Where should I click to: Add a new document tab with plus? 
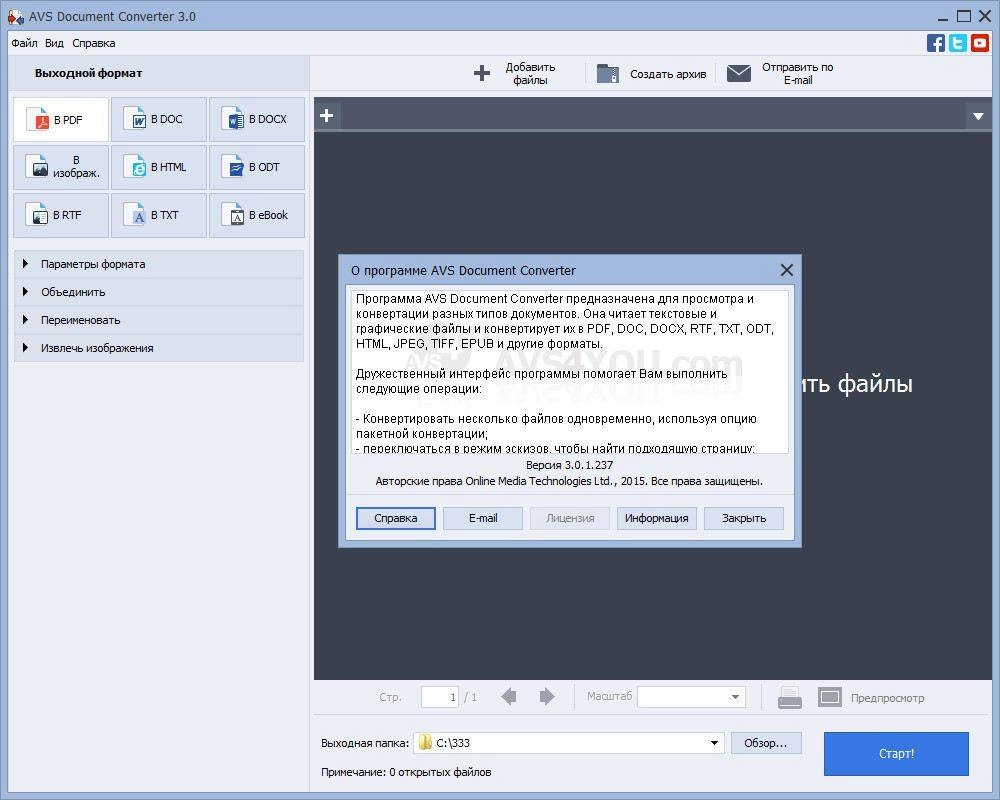point(327,115)
